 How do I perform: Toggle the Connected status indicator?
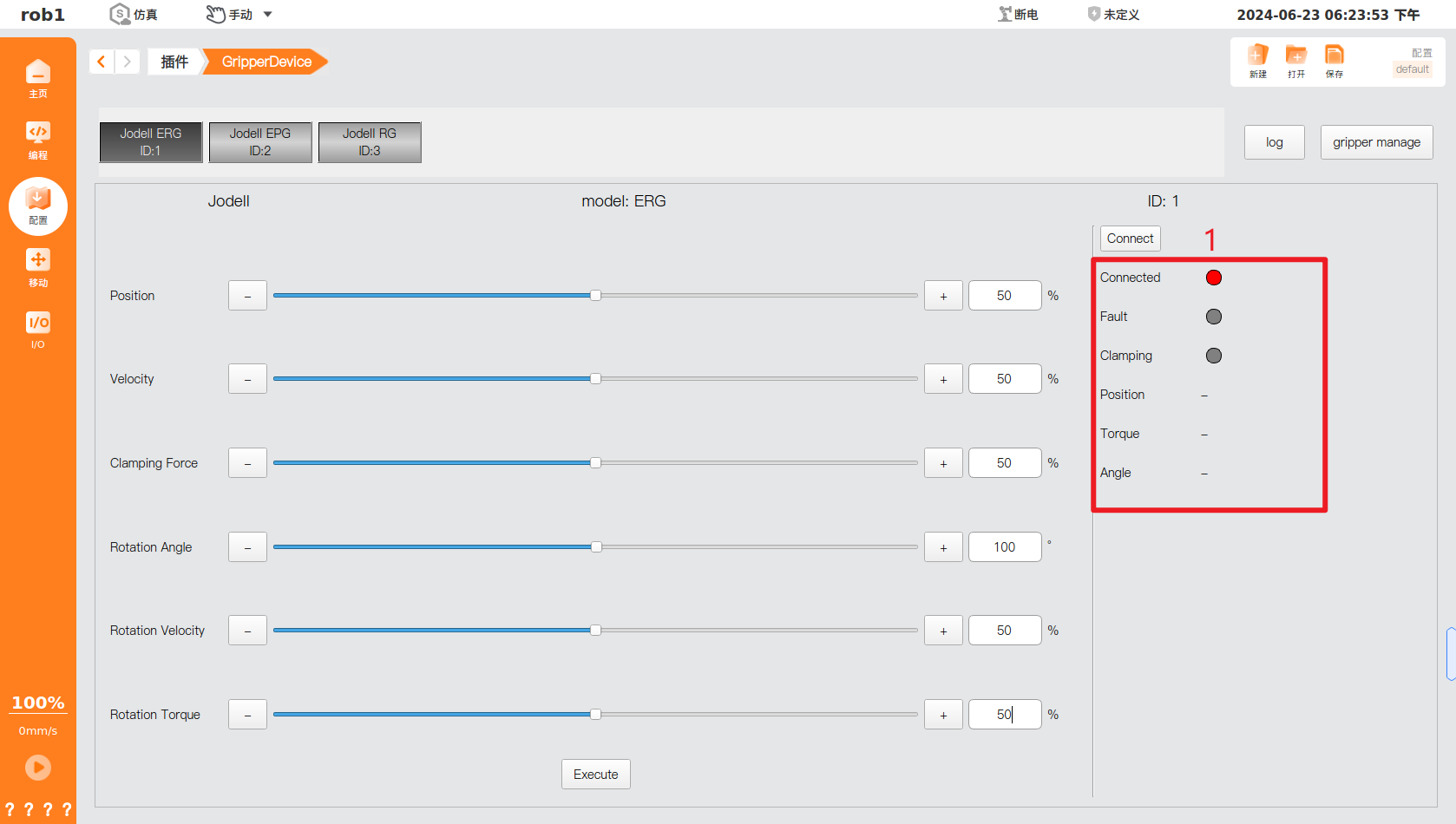tap(1213, 277)
